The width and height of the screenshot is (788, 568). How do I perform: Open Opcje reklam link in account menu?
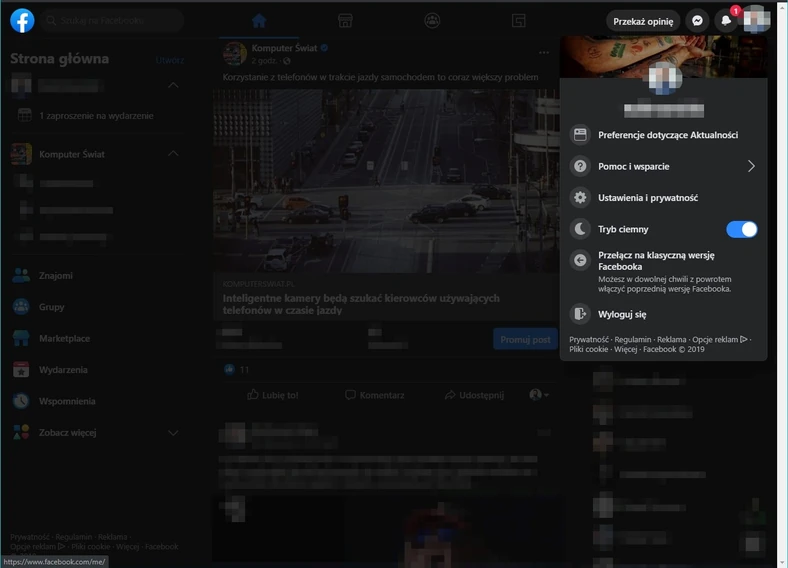[x=719, y=340]
